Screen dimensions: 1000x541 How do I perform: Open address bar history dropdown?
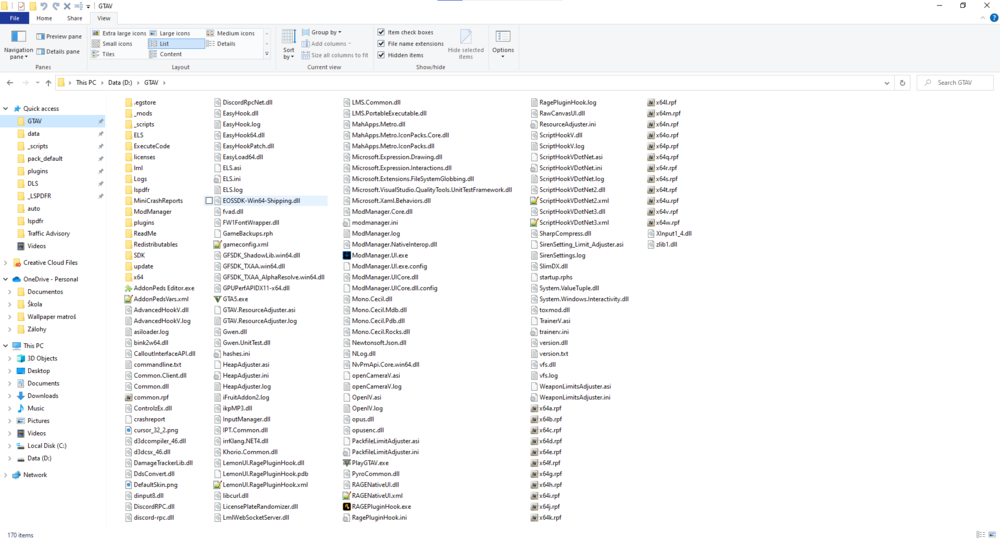click(x=886, y=83)
